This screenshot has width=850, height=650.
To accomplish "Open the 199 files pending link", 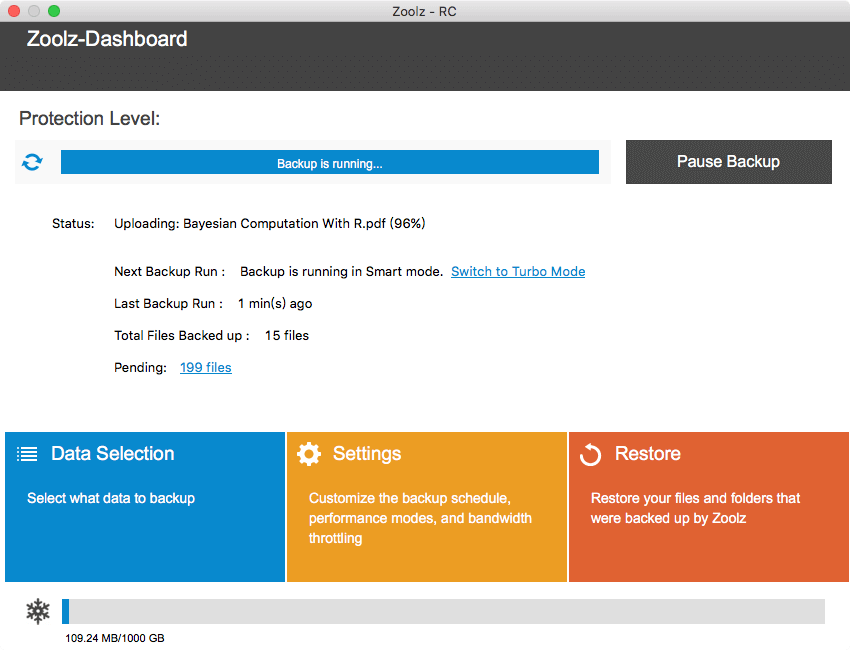I will pyautogui.click(x=205, y=368).
